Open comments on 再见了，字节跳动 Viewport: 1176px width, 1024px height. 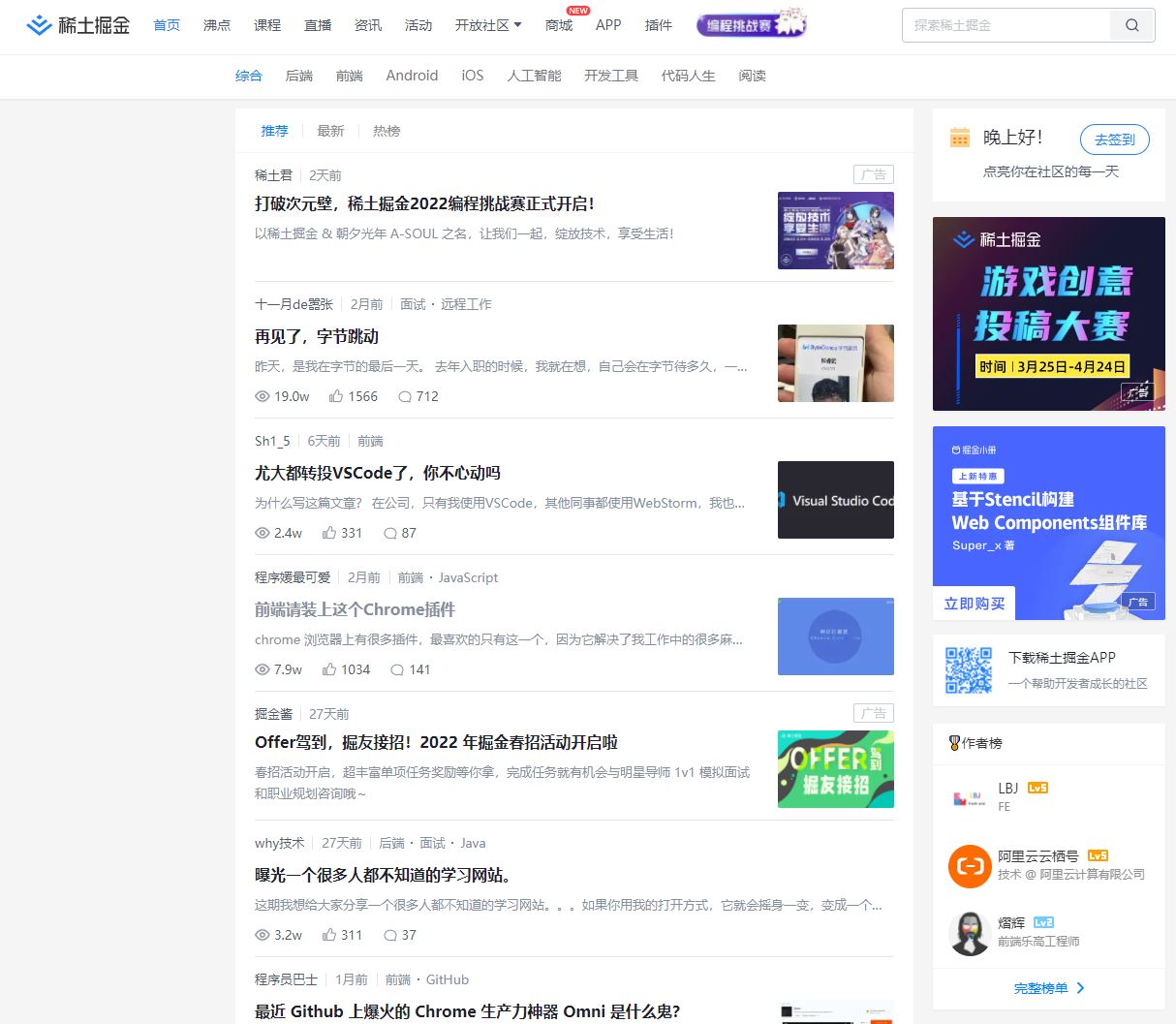coord(418,396)
